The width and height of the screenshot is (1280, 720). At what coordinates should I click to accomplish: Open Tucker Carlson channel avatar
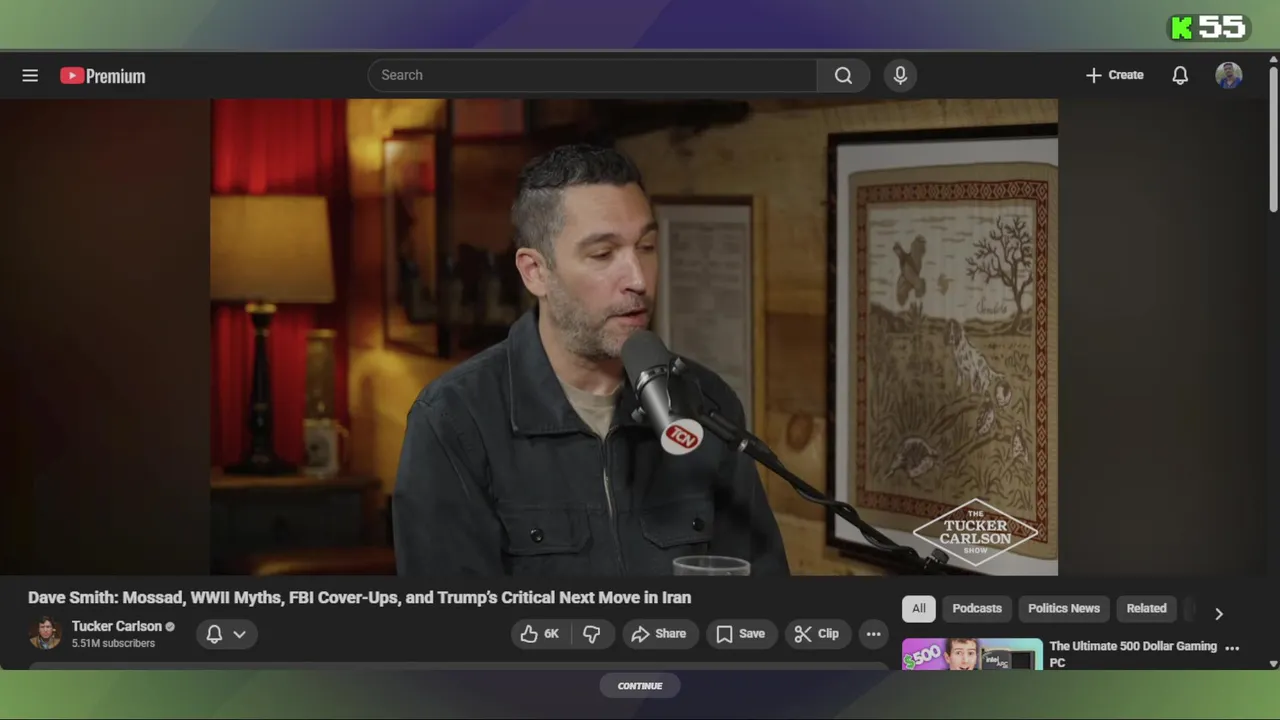click(x=45, y=633)
